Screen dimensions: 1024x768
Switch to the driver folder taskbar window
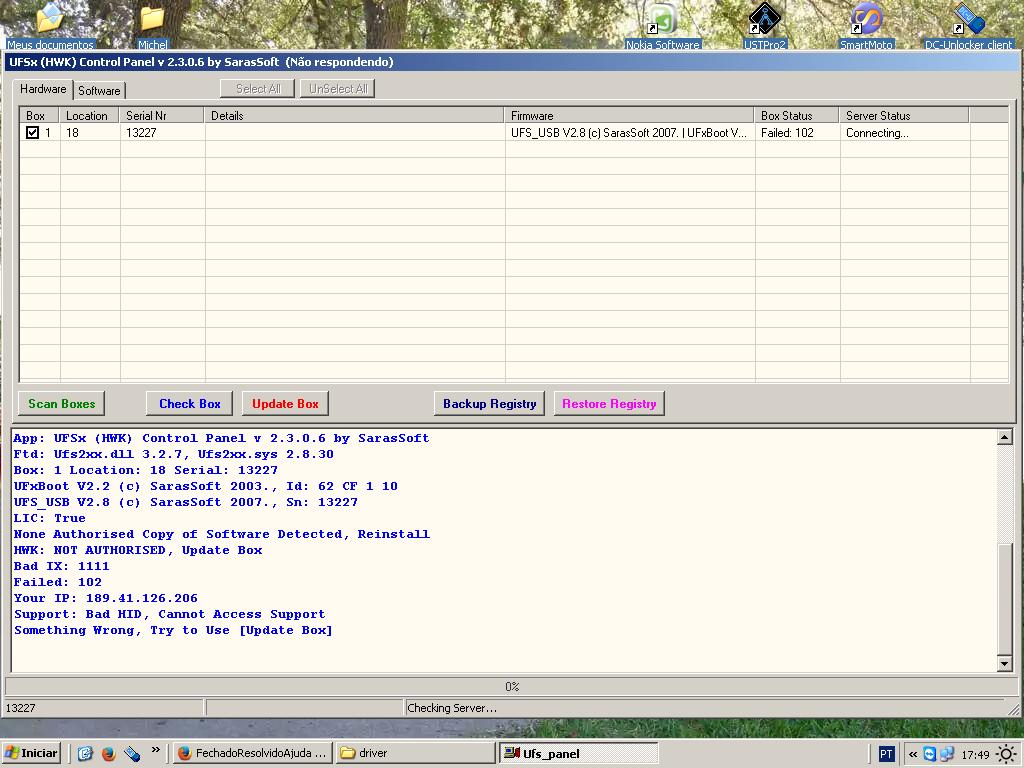pos(415,754)
